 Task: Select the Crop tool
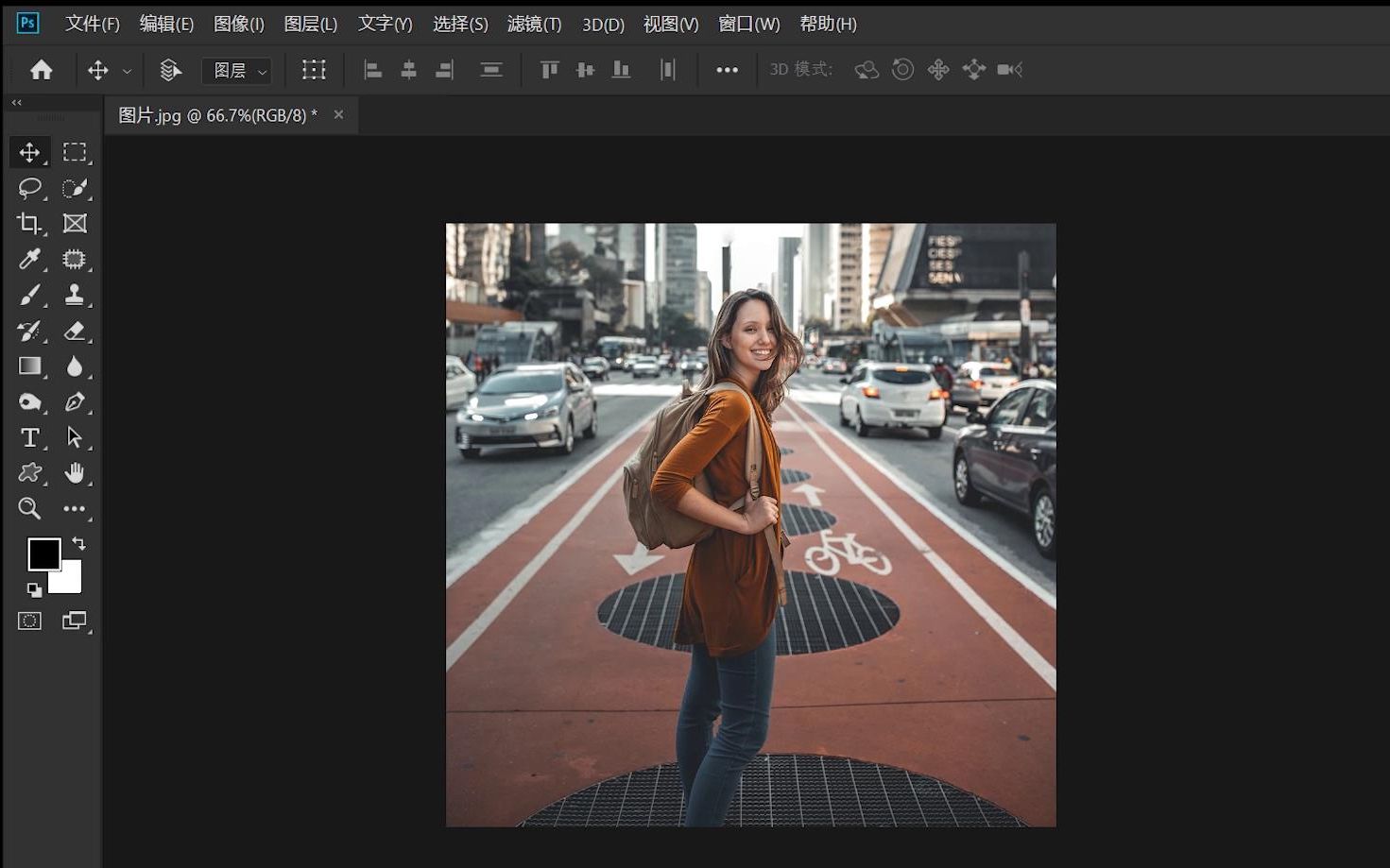click(29, 224)
